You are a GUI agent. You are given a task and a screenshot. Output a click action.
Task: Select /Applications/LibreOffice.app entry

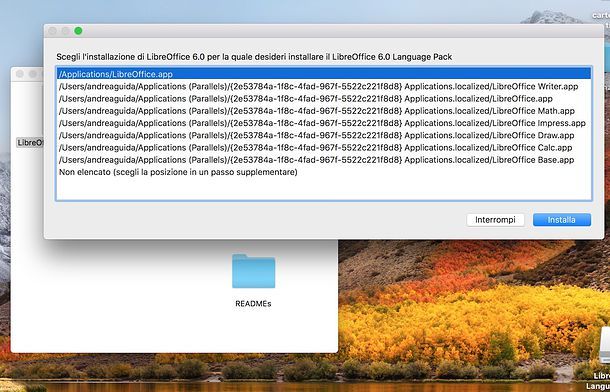tap(324, 74)
